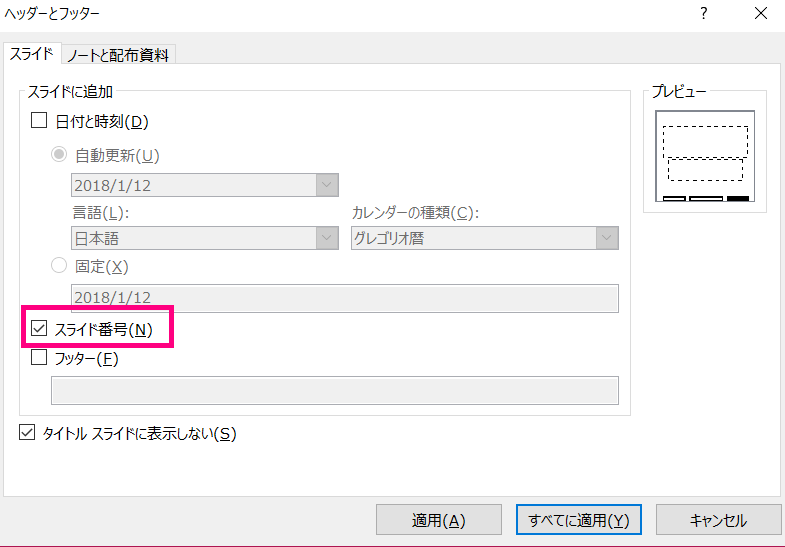The image size is (785, 547).
Task: Click the fixed date text field
Action: click(x=345, y=298)
